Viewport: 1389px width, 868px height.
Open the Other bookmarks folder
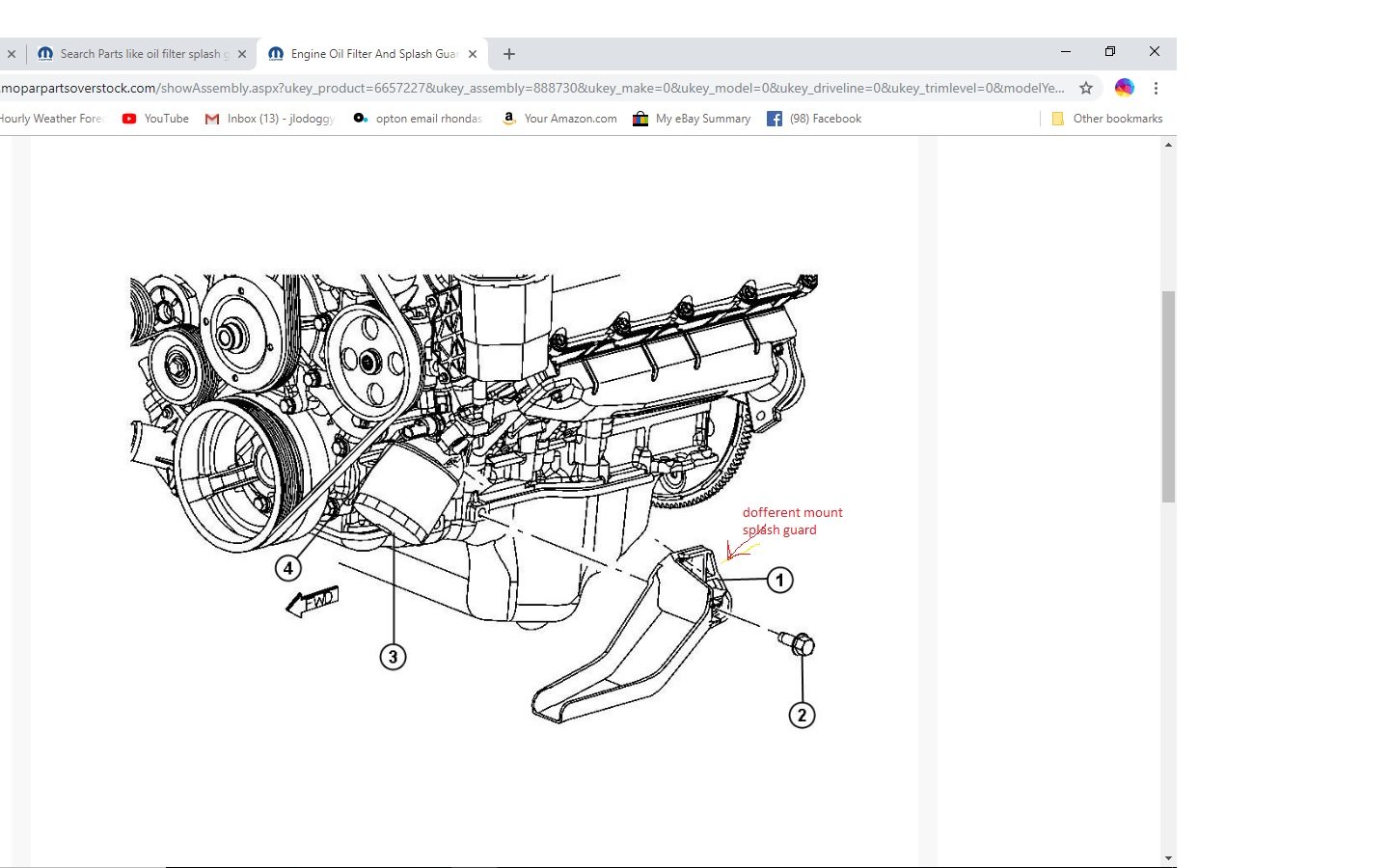tap(1106, 119)
